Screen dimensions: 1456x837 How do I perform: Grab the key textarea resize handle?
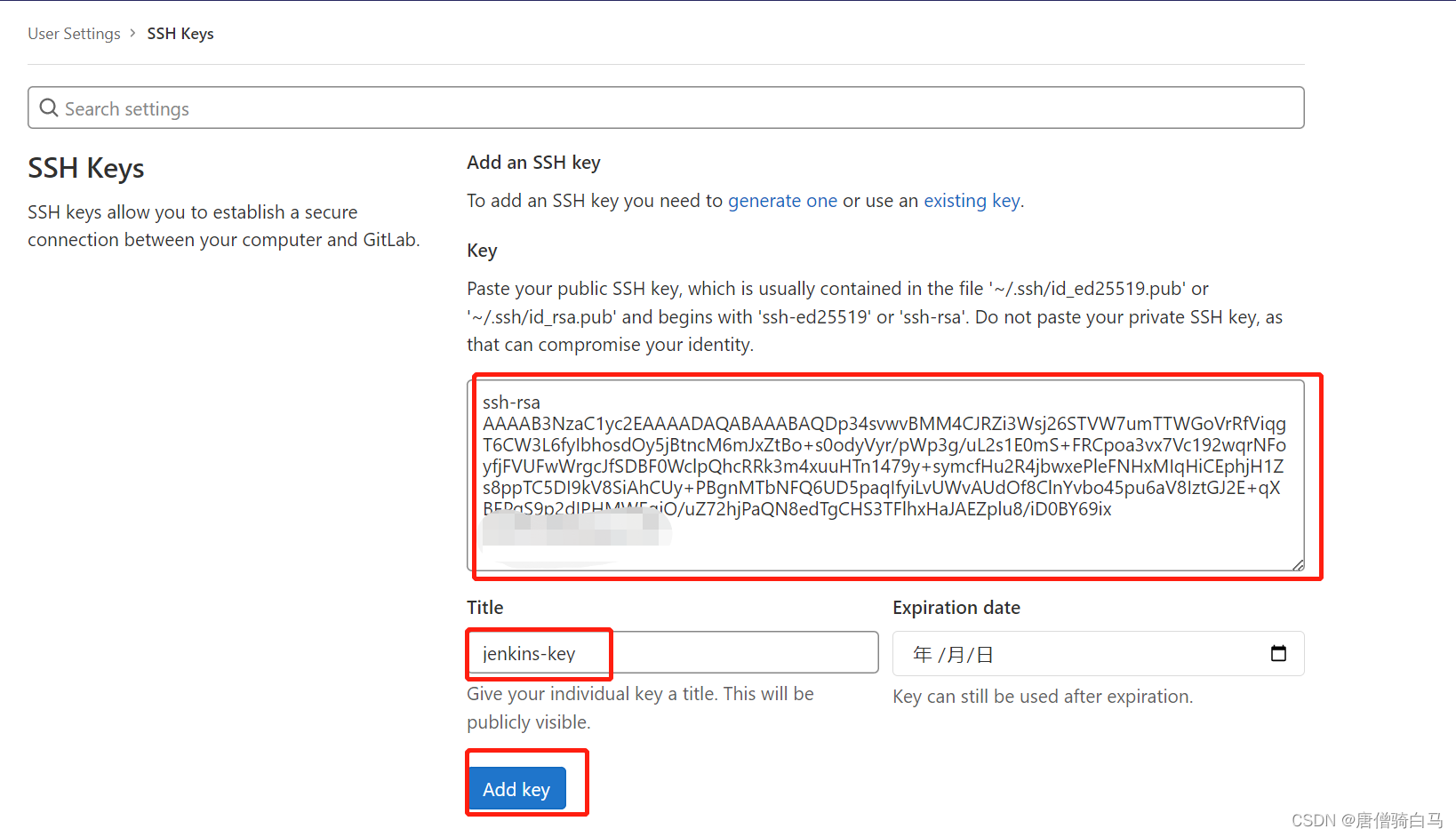click(1298, 564)
